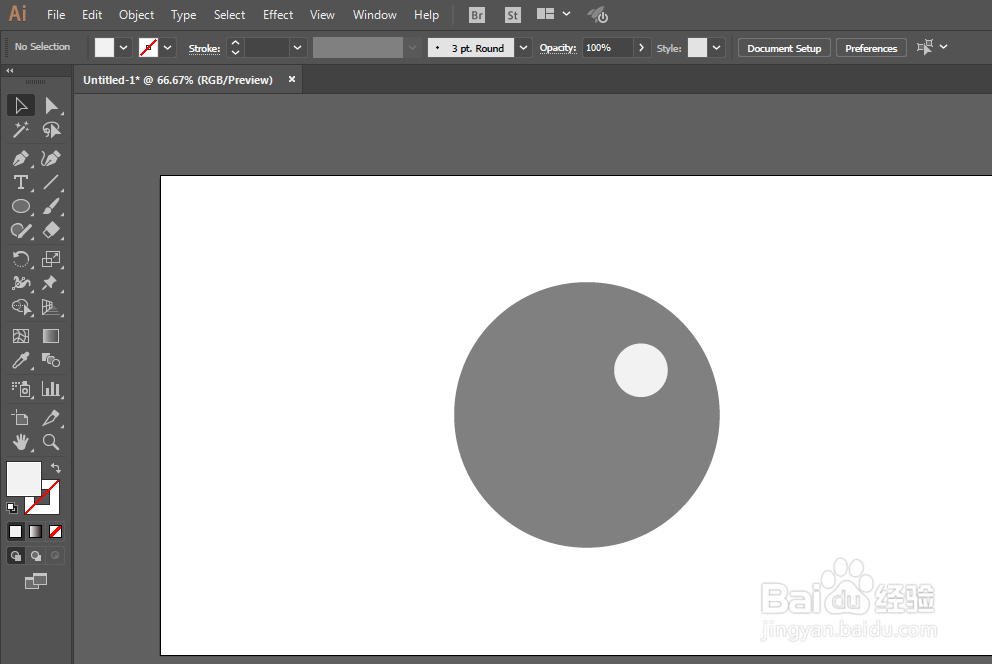992x664 pixels.
Task: Select the Curvature tool
Action: [x=51, y=158]
